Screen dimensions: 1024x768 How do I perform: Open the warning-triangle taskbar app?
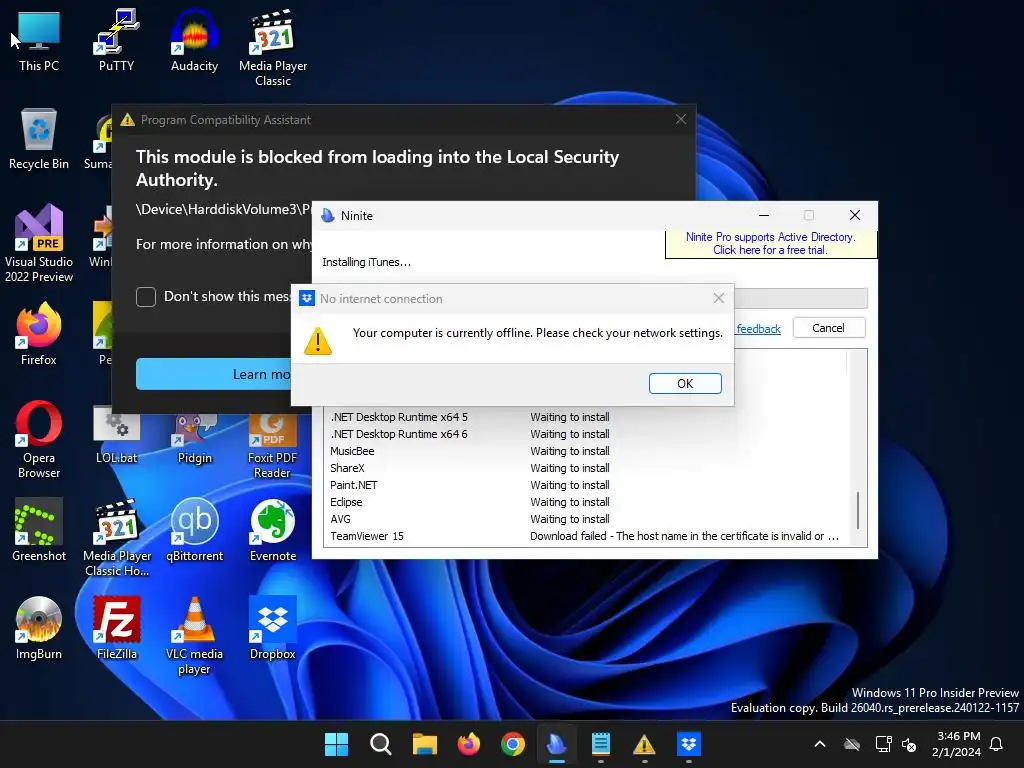(x=644, y=744)
